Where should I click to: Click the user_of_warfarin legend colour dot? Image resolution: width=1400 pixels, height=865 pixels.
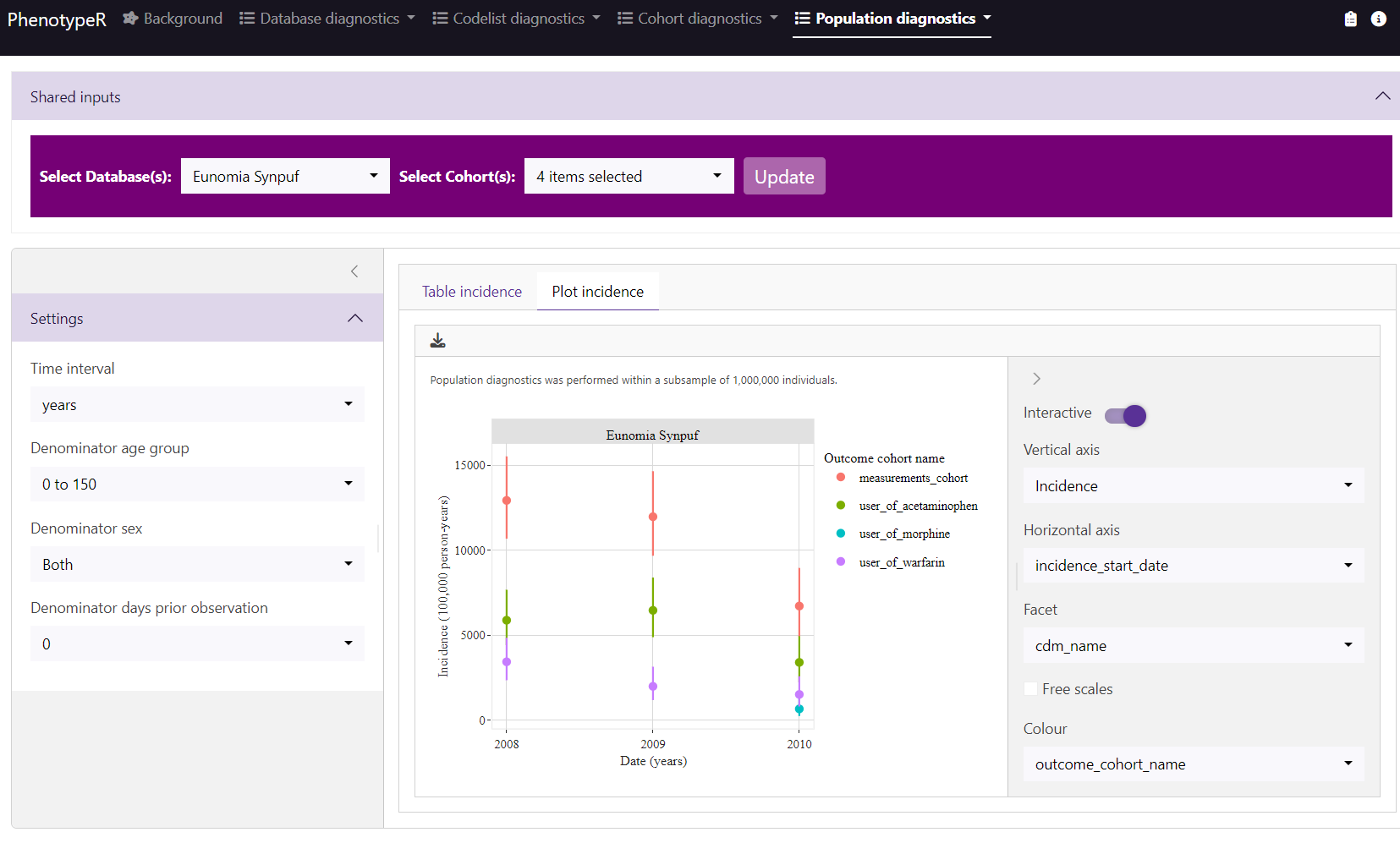840,562
